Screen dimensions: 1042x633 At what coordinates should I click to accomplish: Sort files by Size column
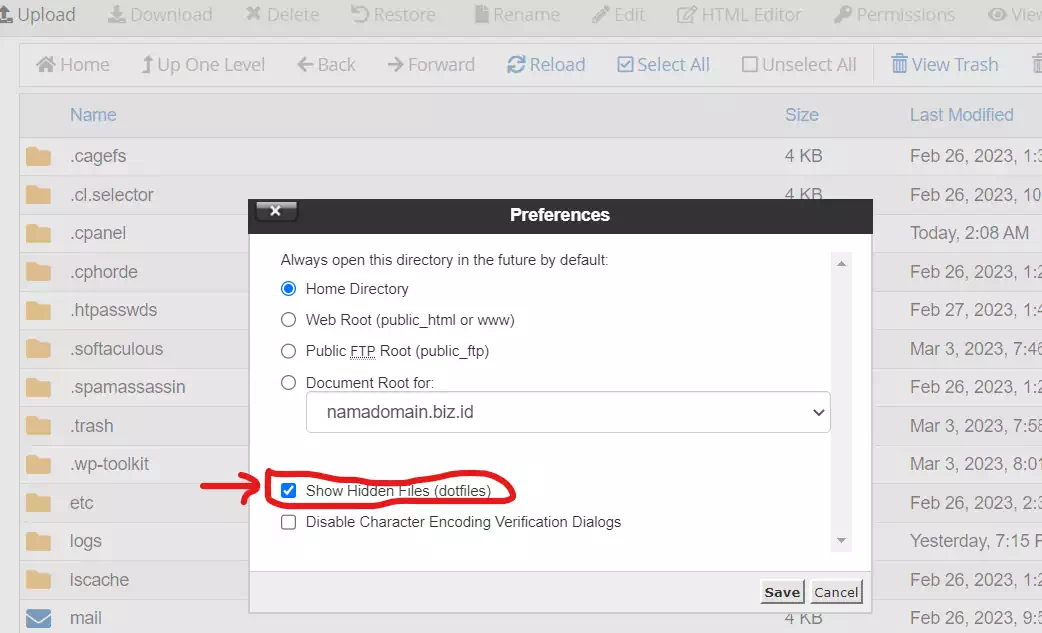click(801, 115)
